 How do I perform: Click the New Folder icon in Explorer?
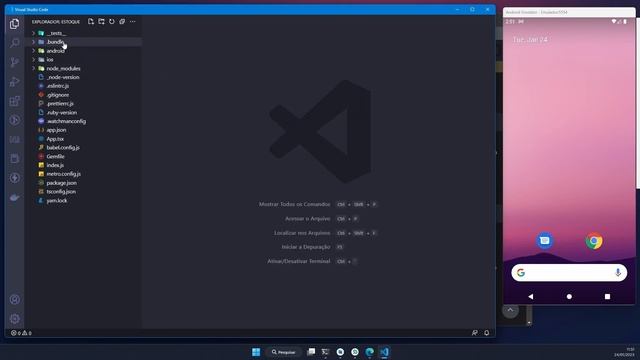coord(101,22)
